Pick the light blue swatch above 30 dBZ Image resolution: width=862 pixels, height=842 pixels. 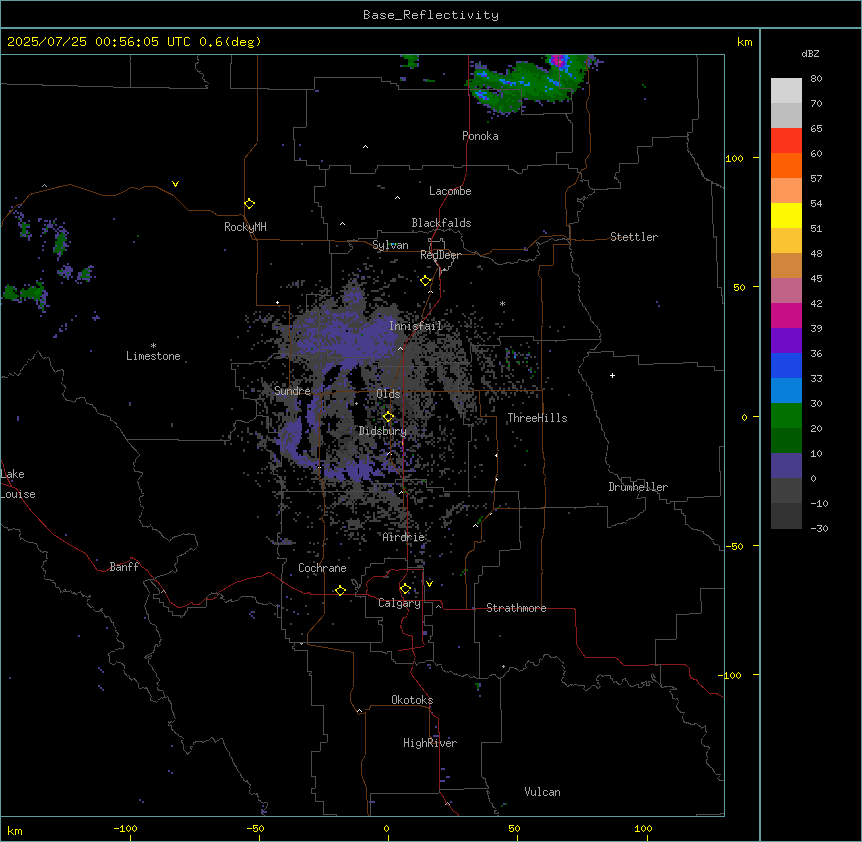(x=786, y=391)
